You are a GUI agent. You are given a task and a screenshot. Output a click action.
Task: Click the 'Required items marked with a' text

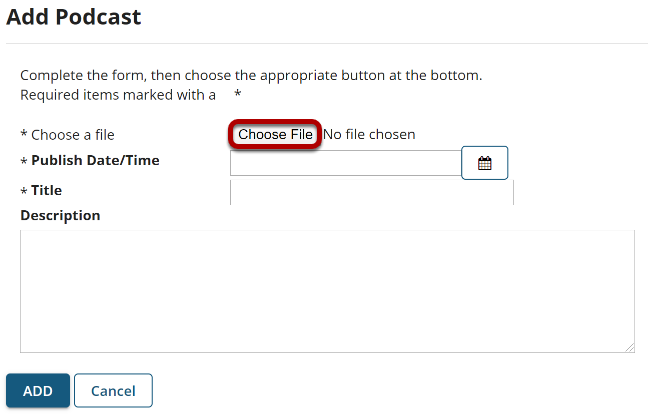118,95
